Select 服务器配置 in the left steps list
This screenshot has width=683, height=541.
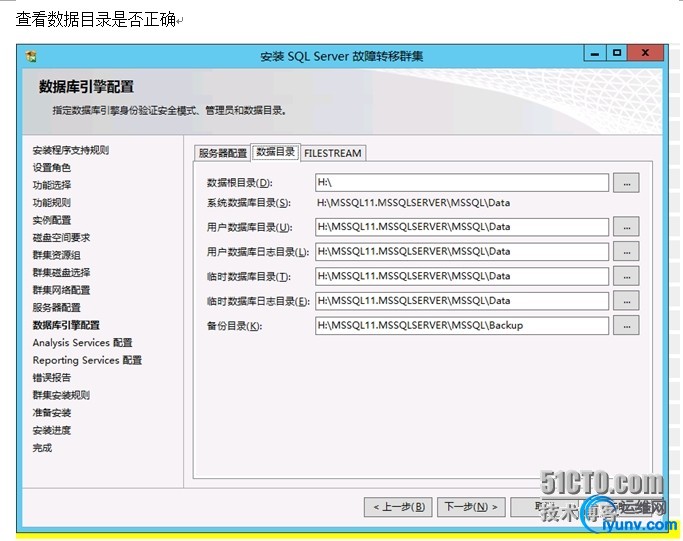pyautogui.click(x=56, y=307)
